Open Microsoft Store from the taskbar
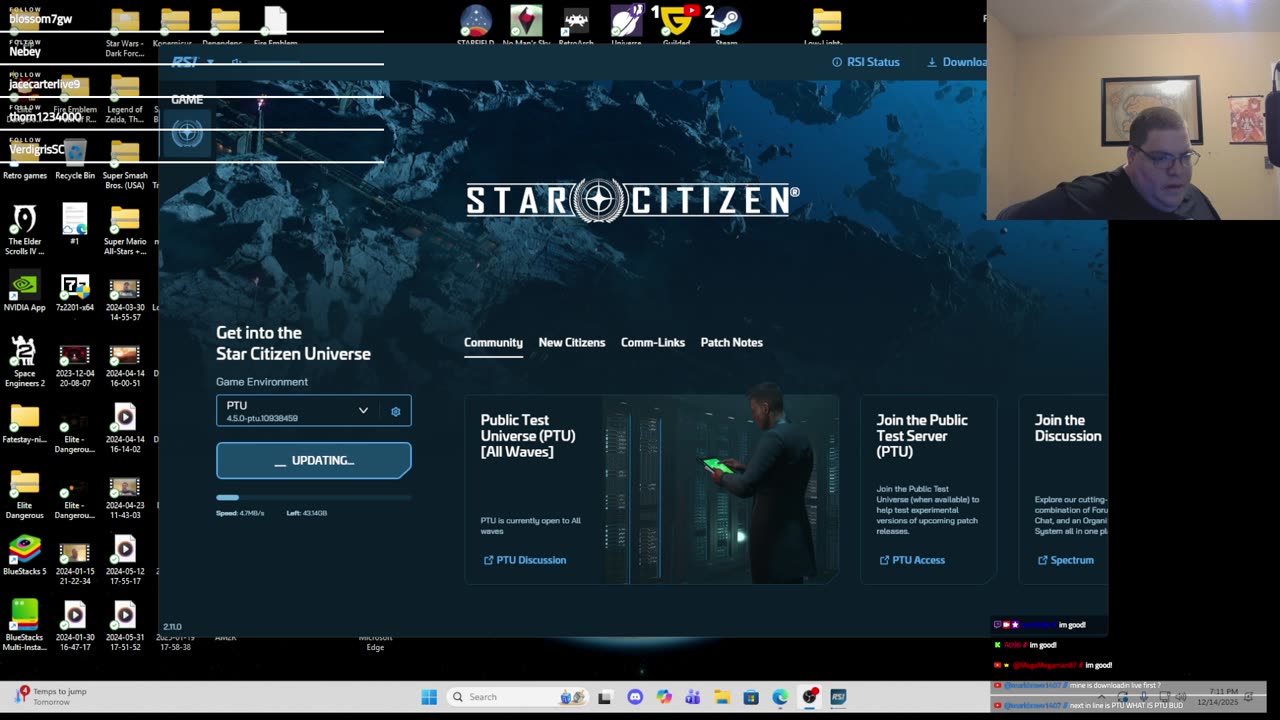Viewport: 1280px width, 720px height. click(751, 697)
